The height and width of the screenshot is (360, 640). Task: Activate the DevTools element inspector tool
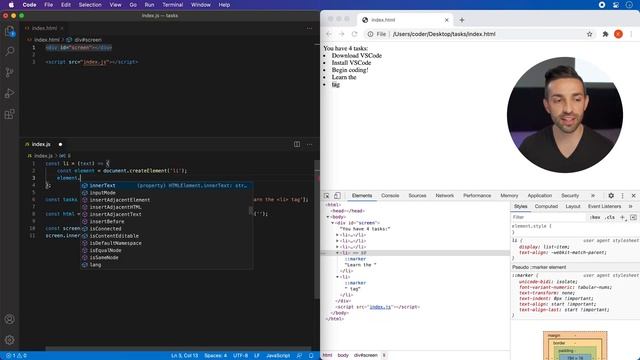click(326, 196)
